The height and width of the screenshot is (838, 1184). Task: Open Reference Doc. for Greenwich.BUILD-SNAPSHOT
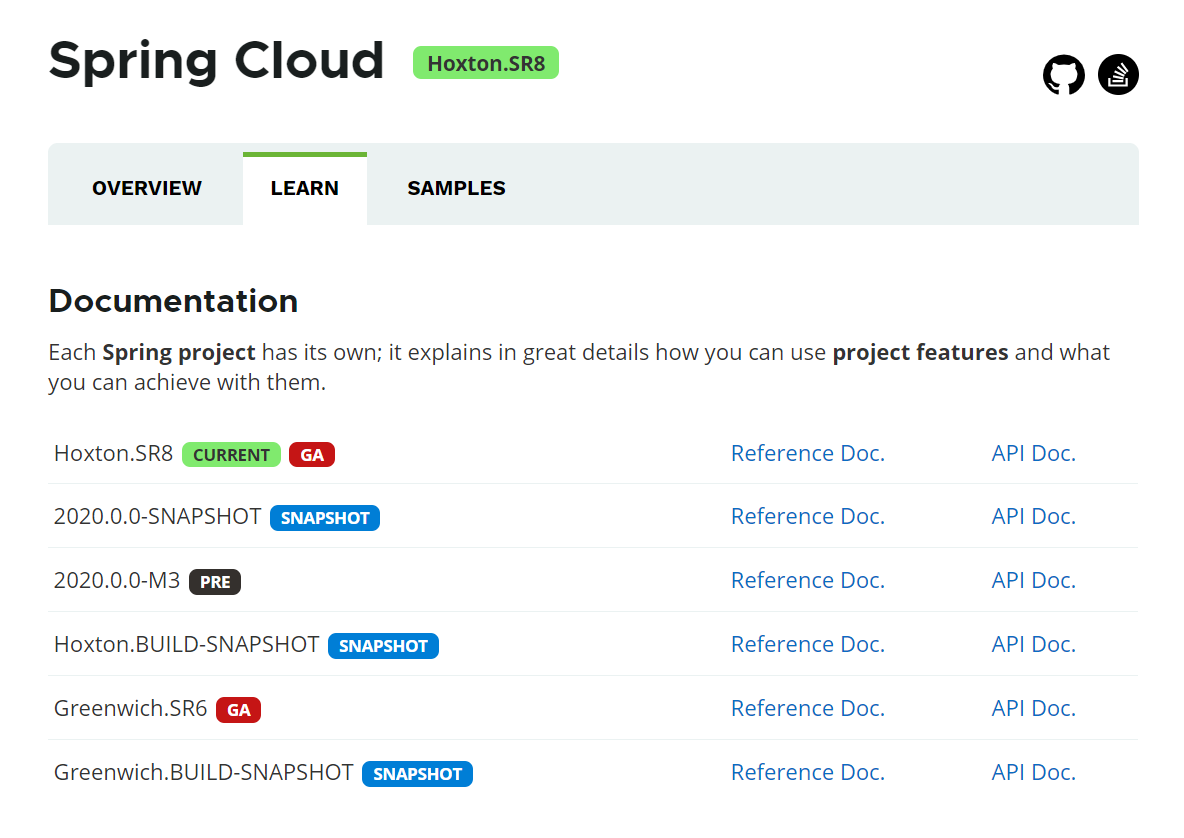[x=807, y=772]
